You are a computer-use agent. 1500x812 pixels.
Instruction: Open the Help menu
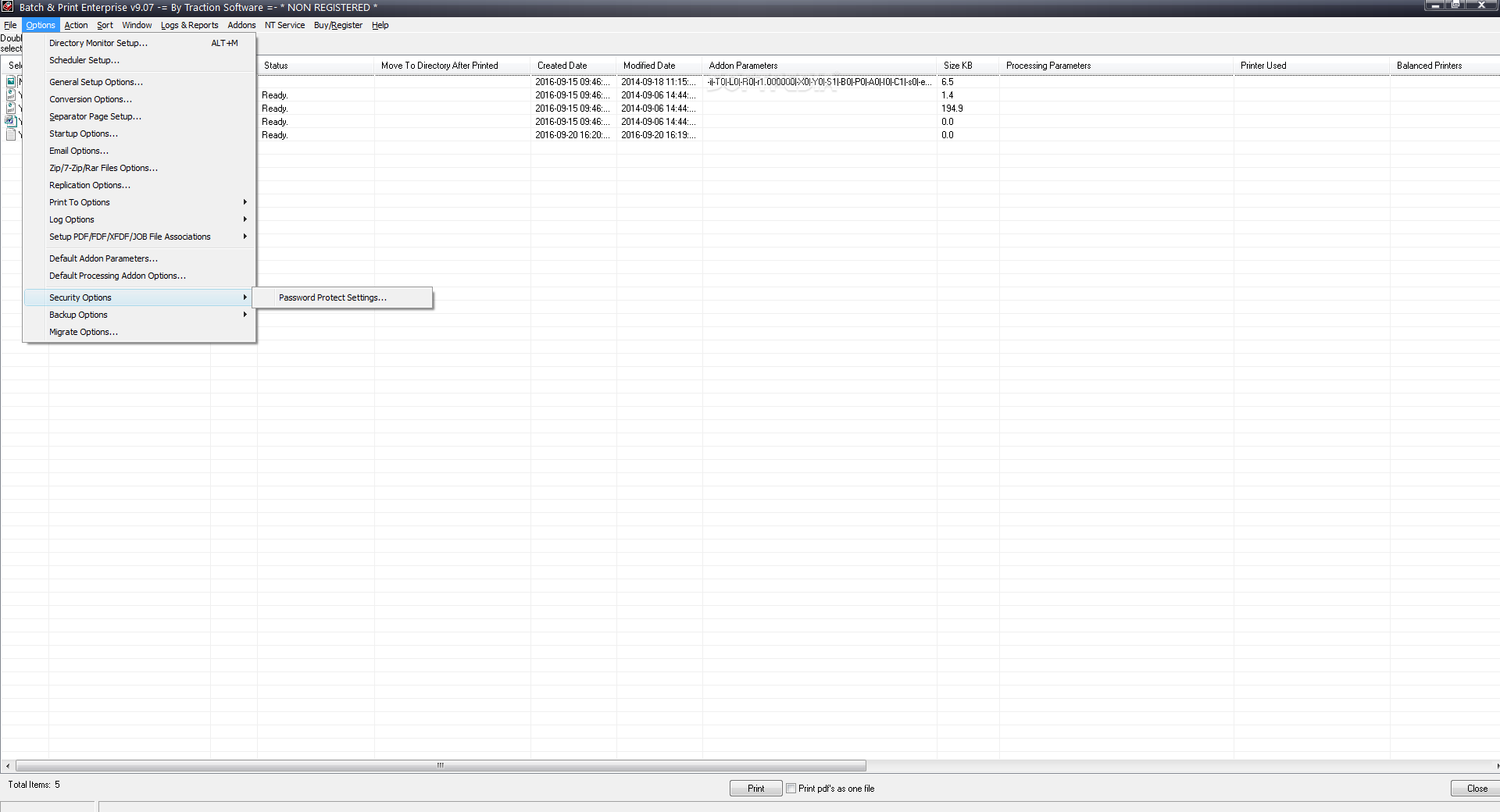380,25
